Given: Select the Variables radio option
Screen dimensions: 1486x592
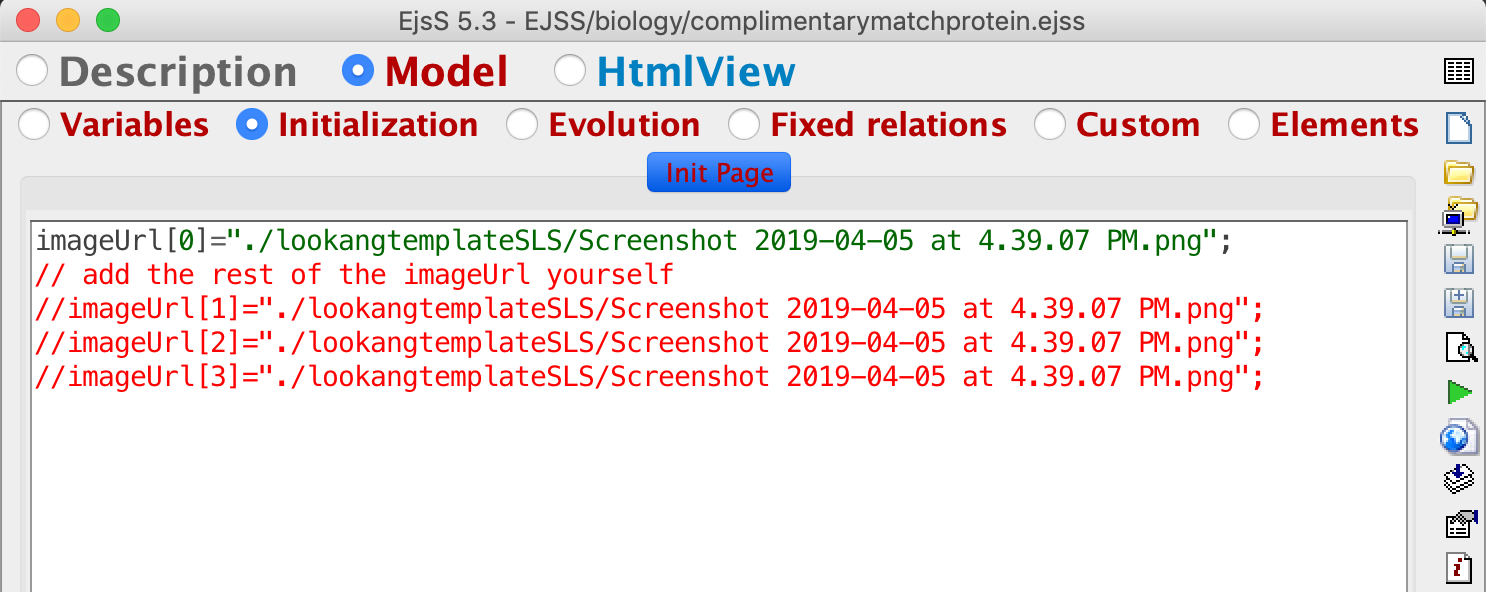Looking at the screenshot, I should (x=35, y=125).
